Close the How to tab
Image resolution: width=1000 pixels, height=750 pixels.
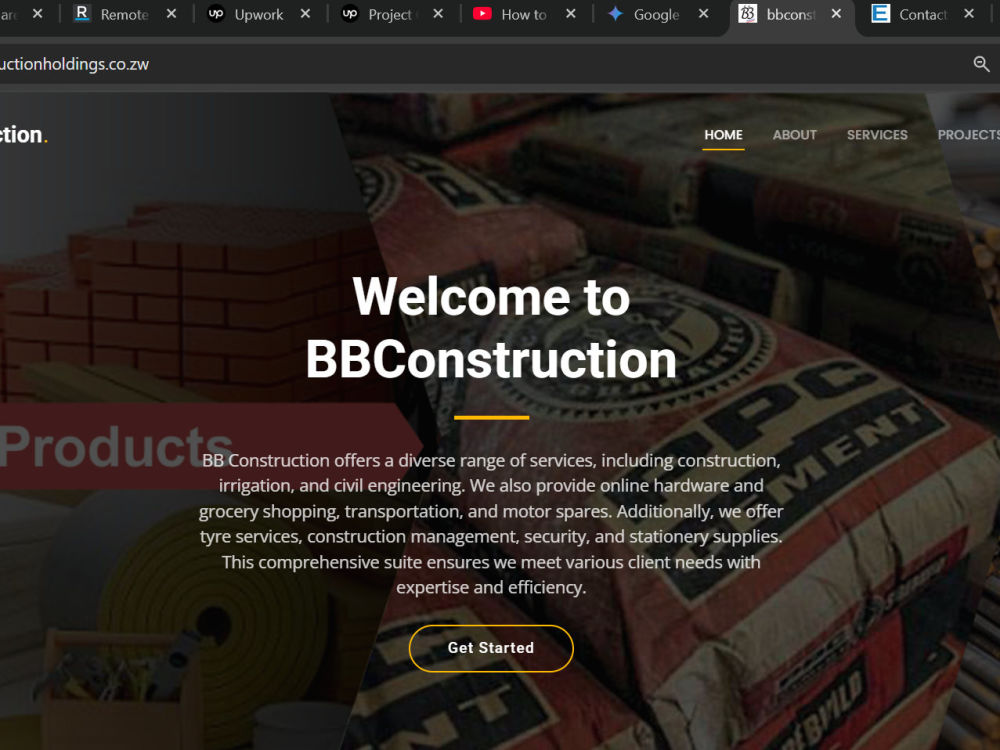click(571, 13)
